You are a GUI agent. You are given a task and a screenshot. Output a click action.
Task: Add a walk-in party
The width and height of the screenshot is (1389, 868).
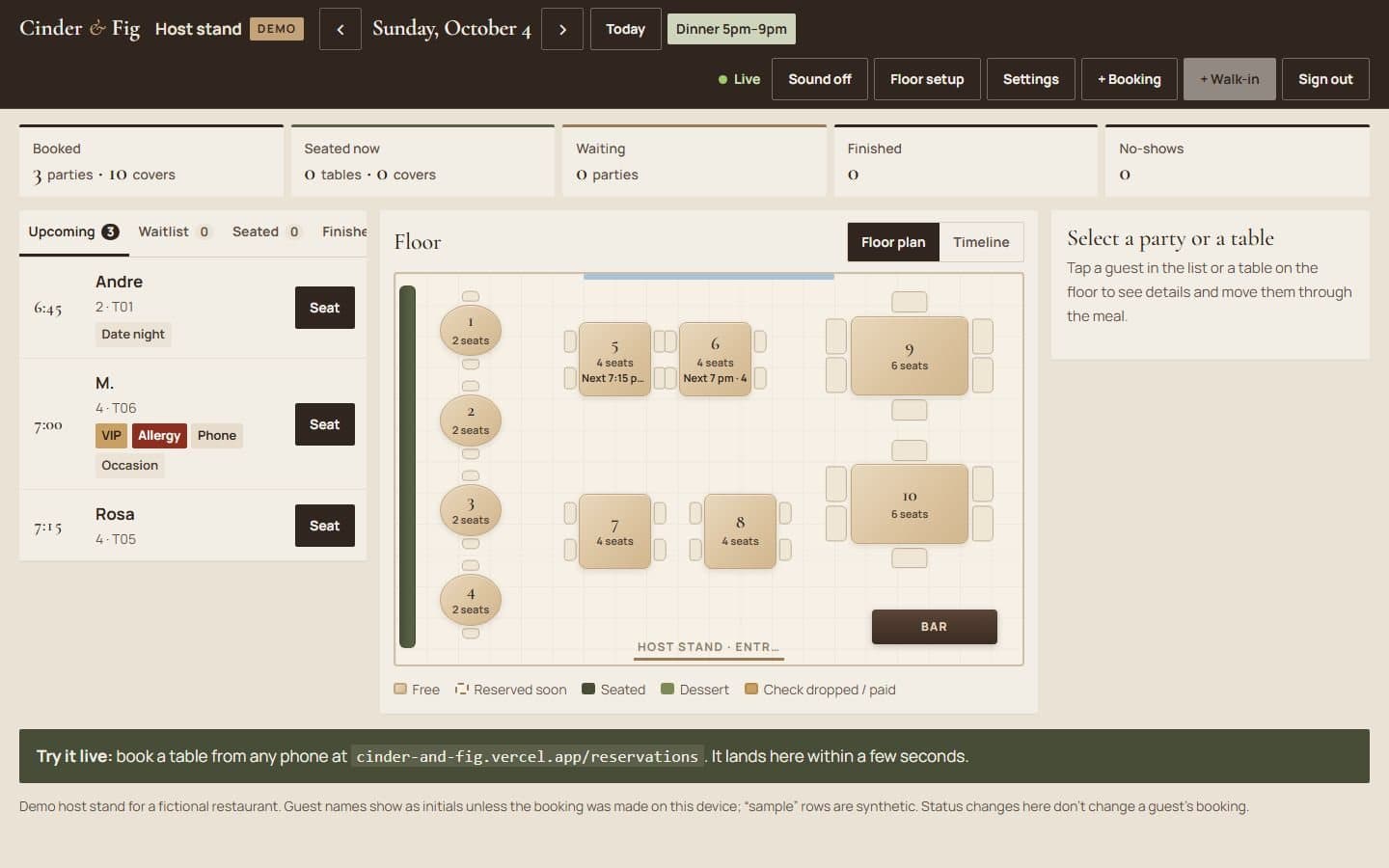1229,79
